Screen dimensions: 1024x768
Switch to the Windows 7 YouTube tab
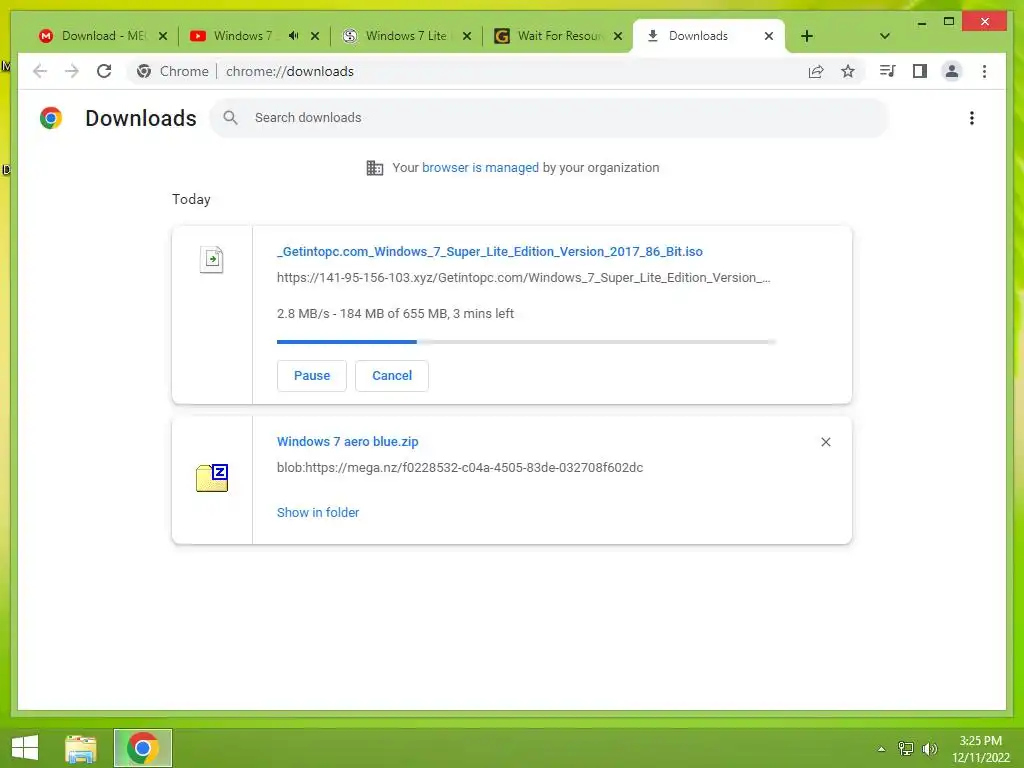242,36
